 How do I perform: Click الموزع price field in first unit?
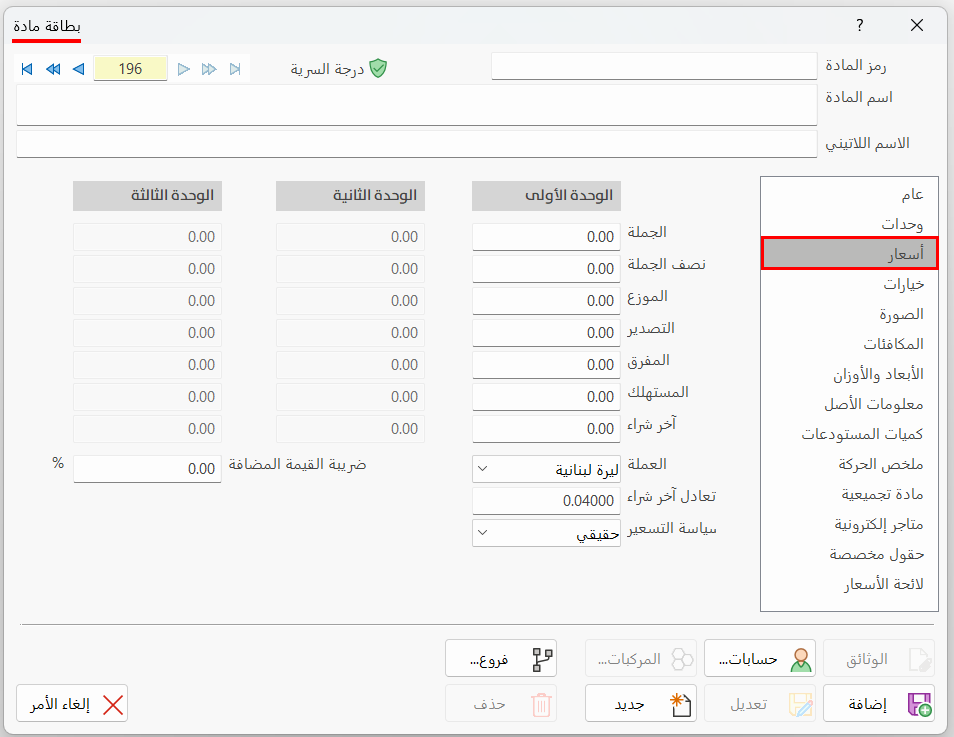pos(546,301)
